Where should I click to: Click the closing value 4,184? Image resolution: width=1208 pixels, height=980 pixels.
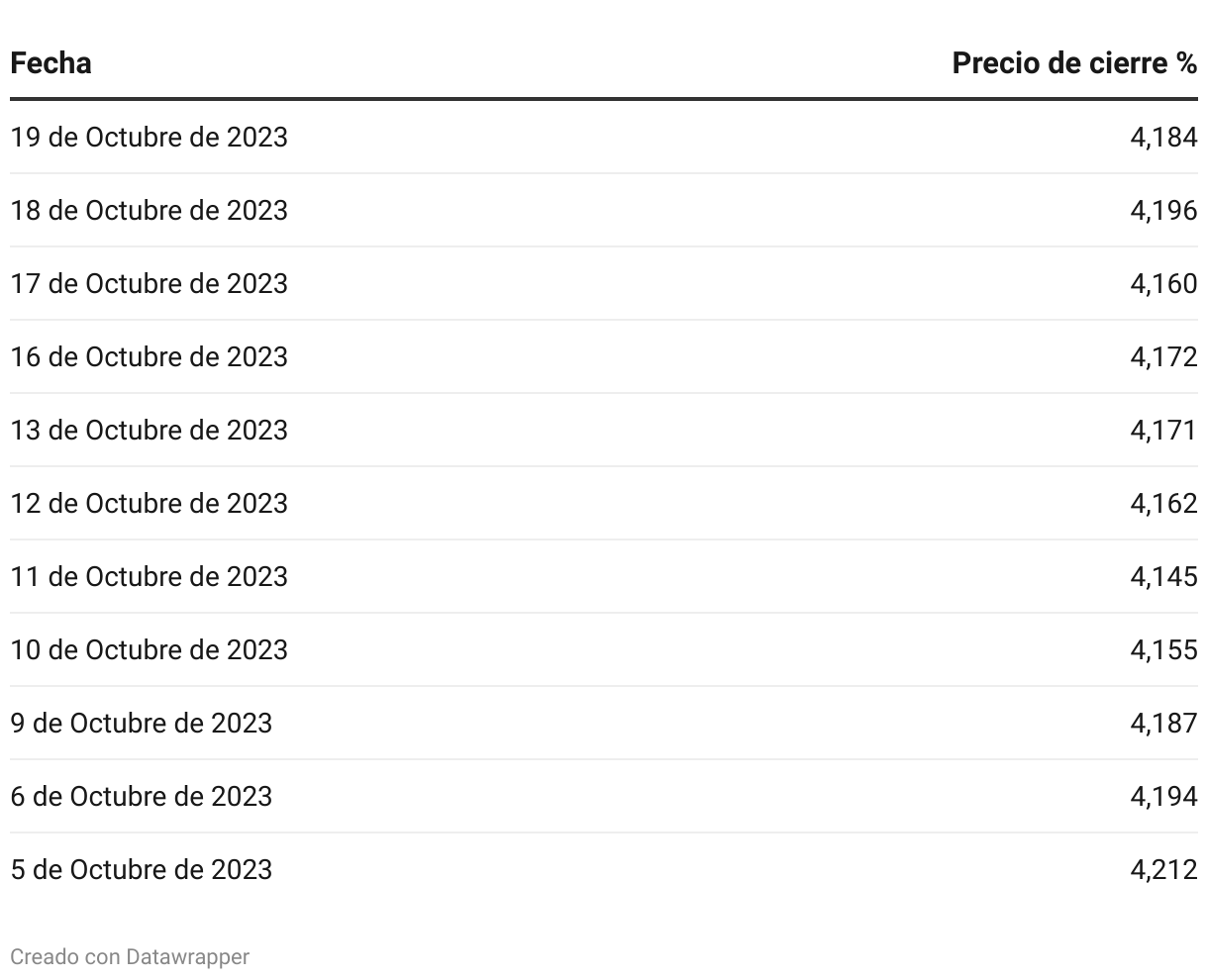tap(1163, 137)
